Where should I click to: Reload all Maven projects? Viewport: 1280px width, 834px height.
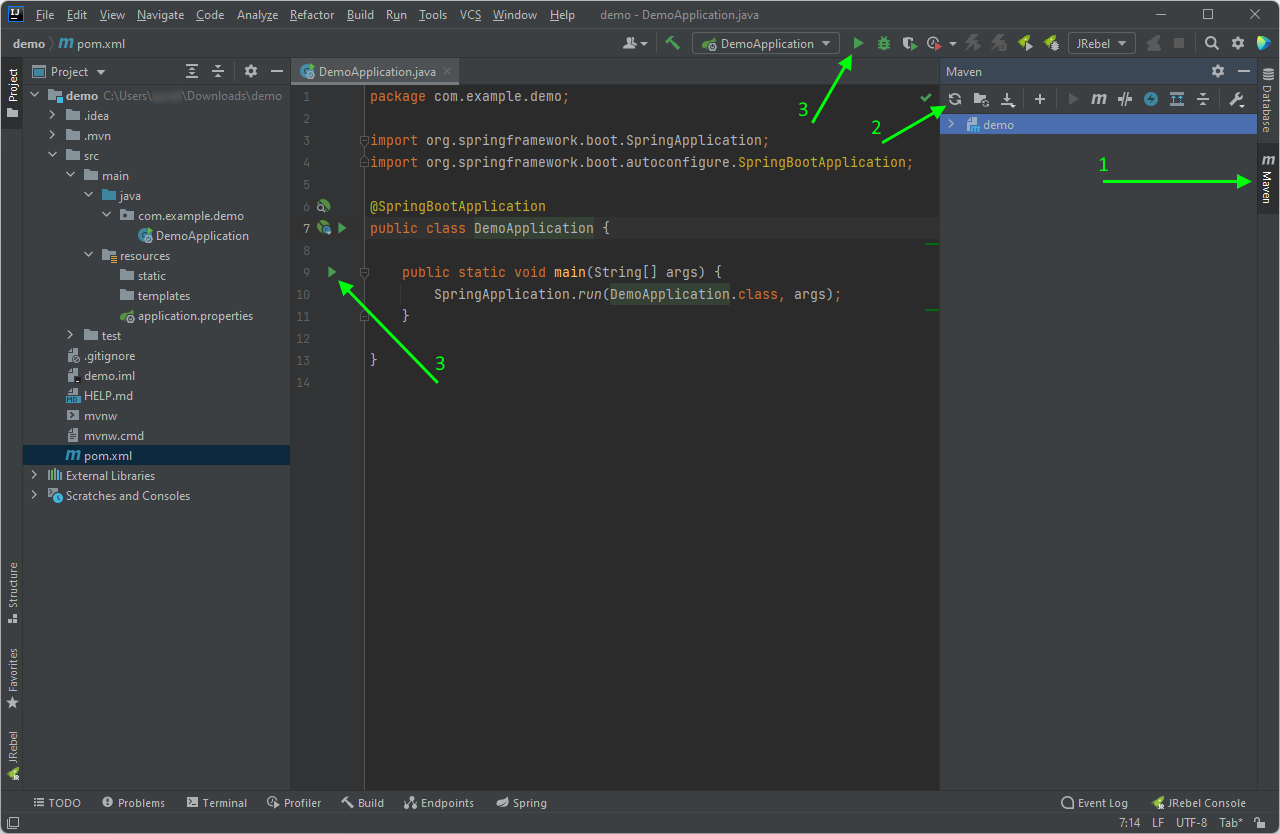(954, 99)
